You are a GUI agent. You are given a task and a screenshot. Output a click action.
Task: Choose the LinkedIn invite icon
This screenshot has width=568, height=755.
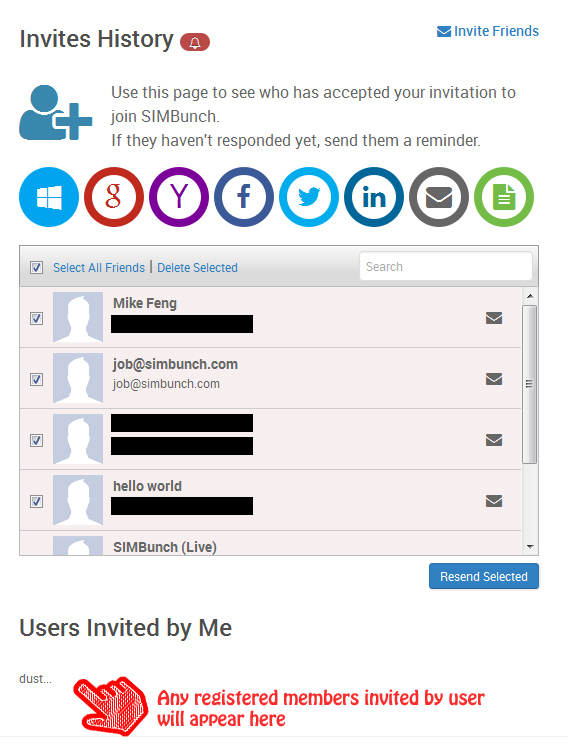pyautogui.click(x=374, y=197)
